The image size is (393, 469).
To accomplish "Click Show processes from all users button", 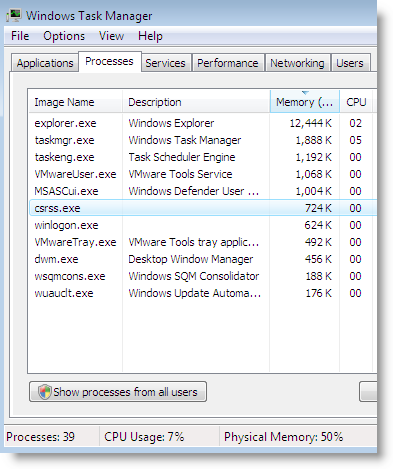I will click(118, 392).
